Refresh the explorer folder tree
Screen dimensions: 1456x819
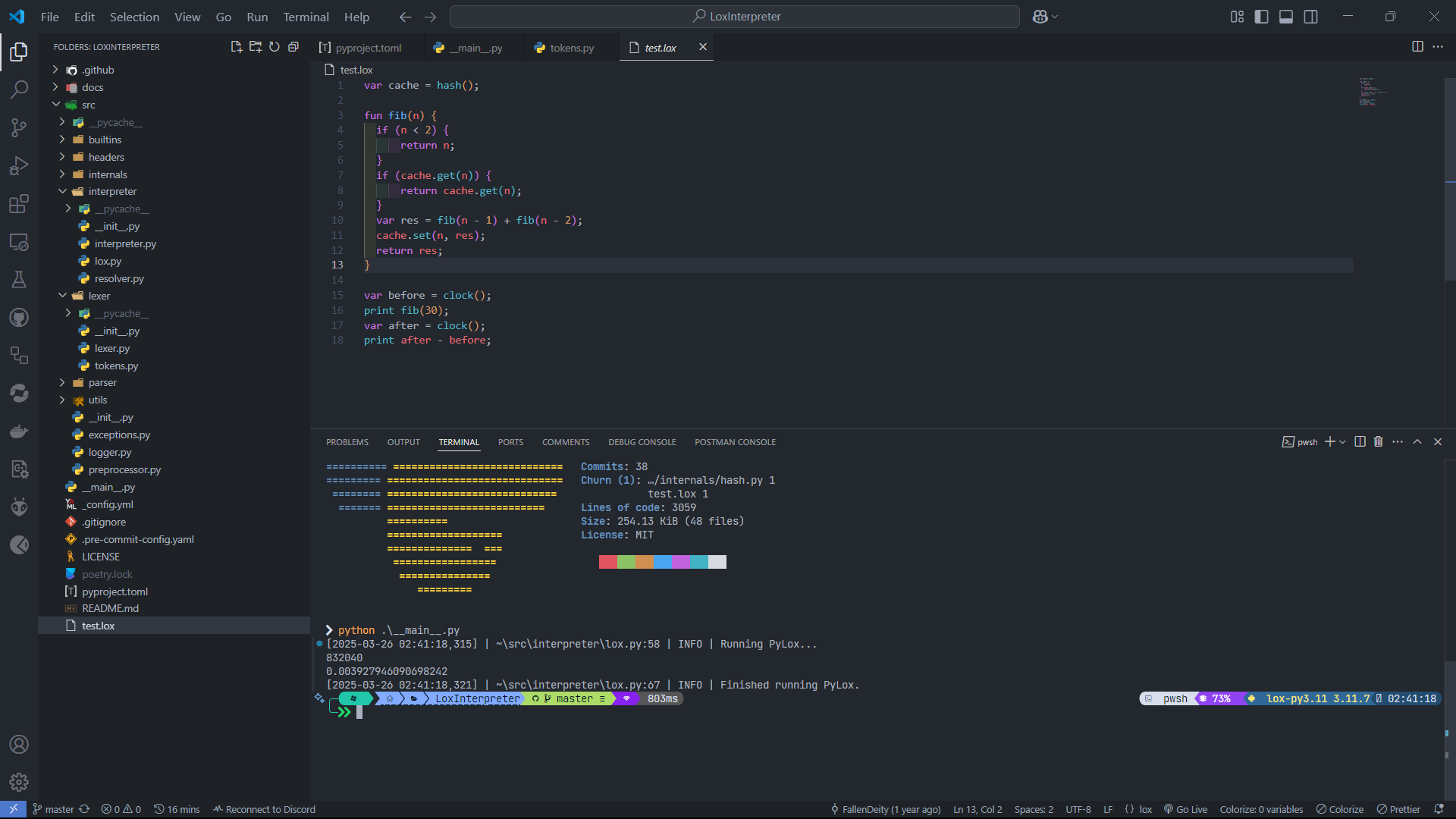tap(275, 47)
